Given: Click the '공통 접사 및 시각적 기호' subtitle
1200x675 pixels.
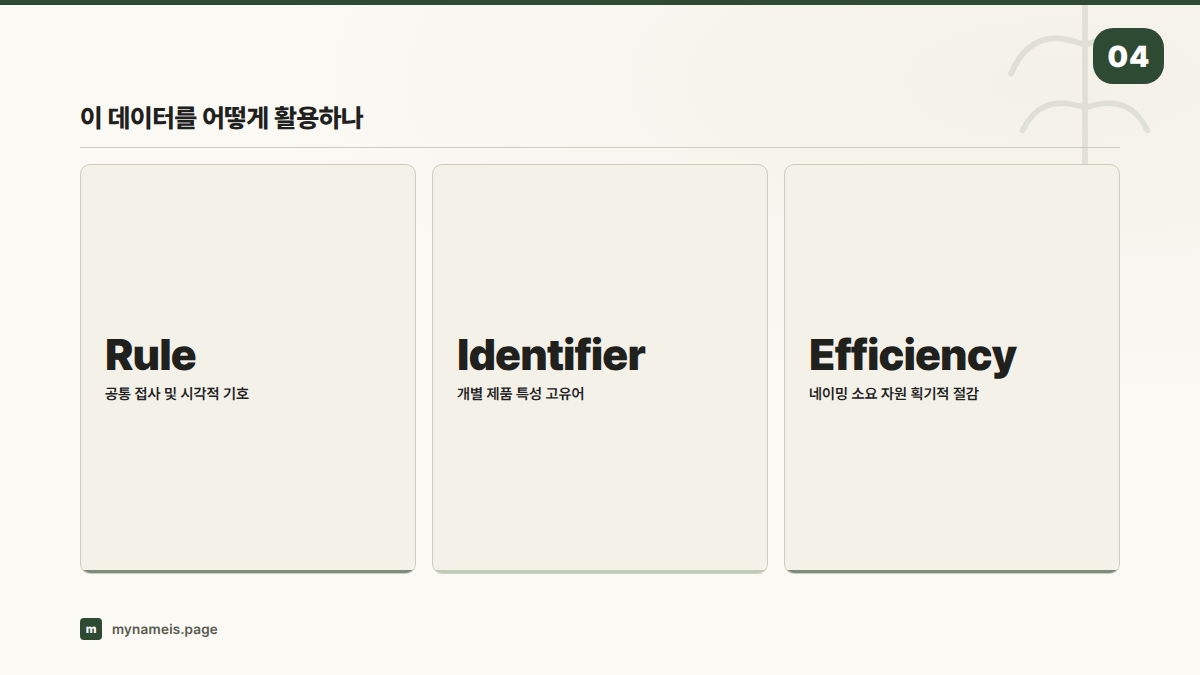Looking at the screenshot, I should [x=177, y=394].
